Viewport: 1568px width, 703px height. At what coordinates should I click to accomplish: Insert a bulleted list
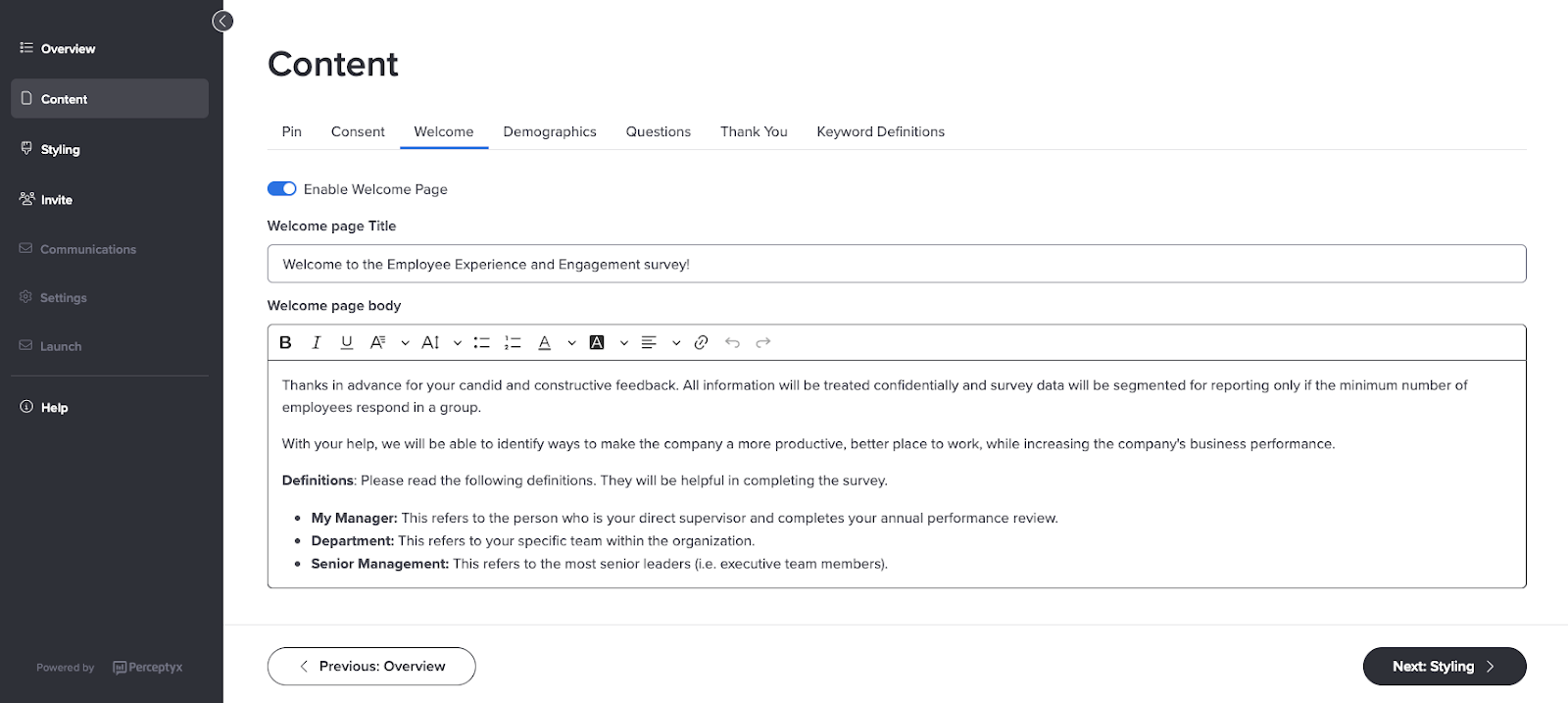pos(481,342)
